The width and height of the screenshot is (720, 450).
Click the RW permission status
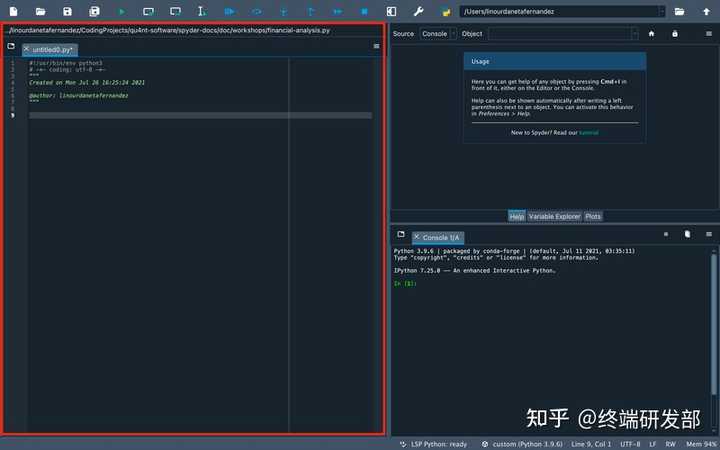pos(670,444)
